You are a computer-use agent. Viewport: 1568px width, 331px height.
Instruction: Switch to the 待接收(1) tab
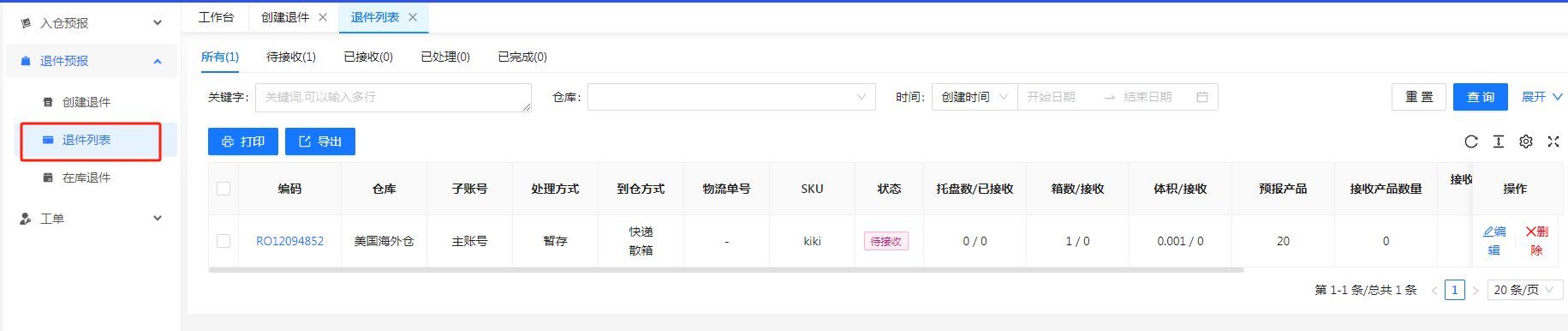point(291,57)
